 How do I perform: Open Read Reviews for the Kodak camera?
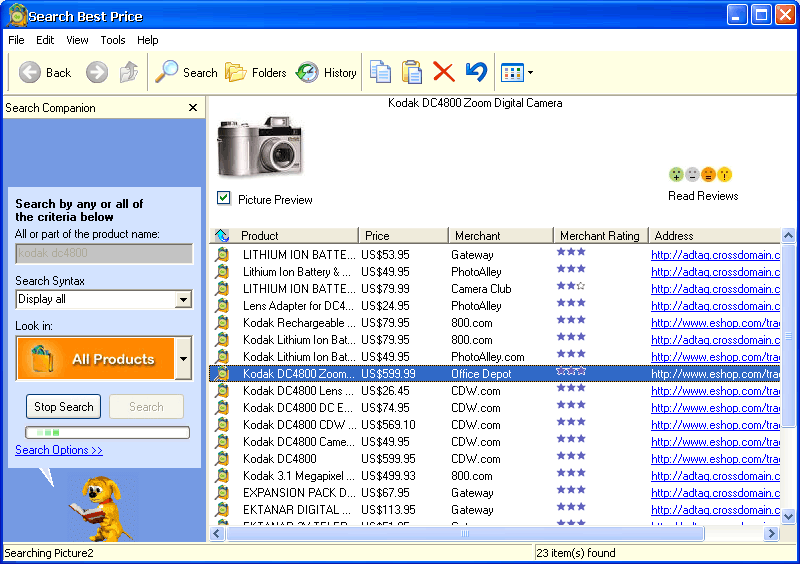(703, 196)
